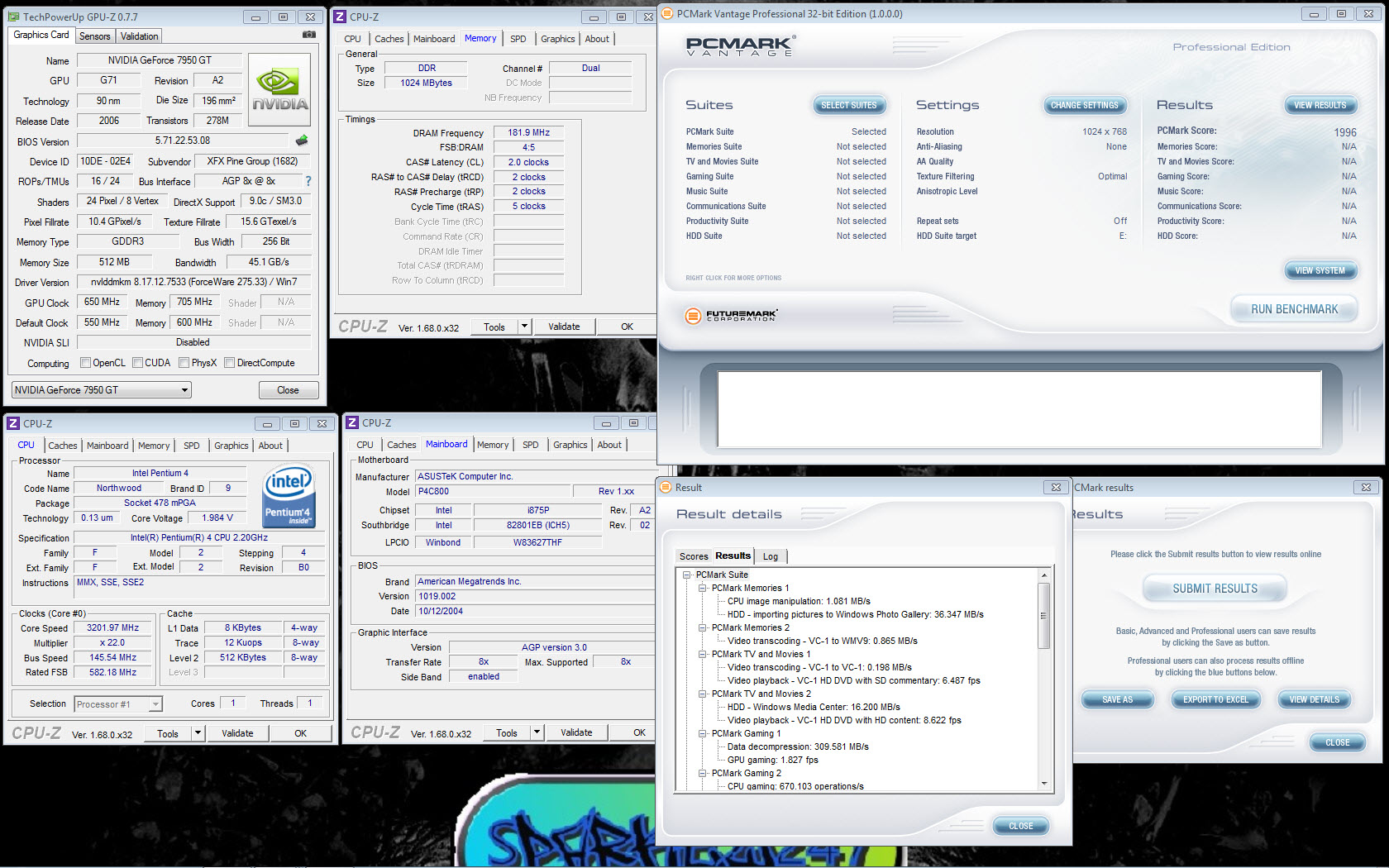This screenshot has height=868, width=1389.
Task: Click the GPU-Z title bar icon
Action: pos(14,17)
